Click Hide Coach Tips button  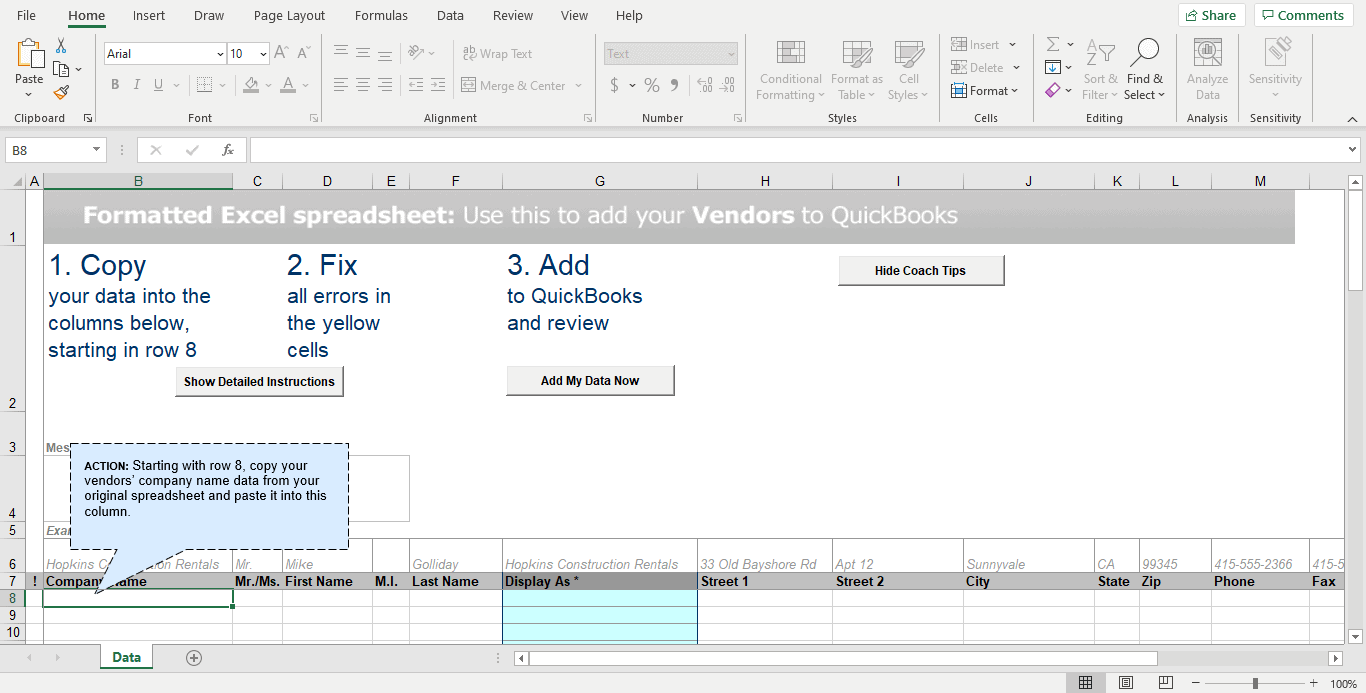click(920, 271)
